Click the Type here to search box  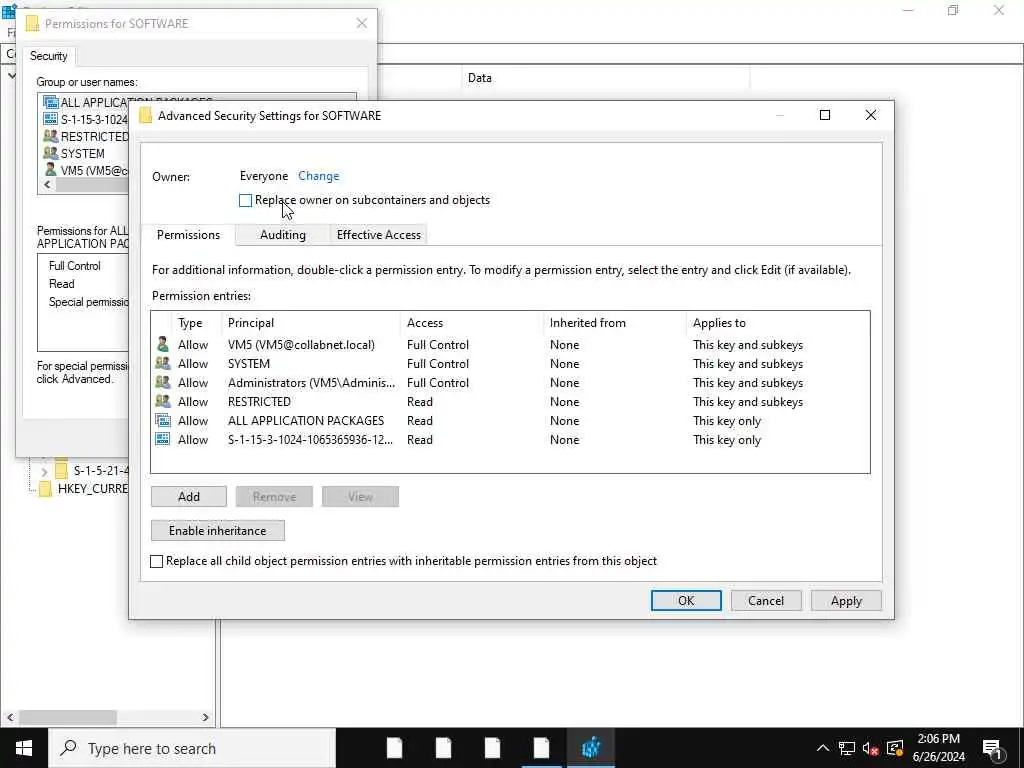coord(192,748)
